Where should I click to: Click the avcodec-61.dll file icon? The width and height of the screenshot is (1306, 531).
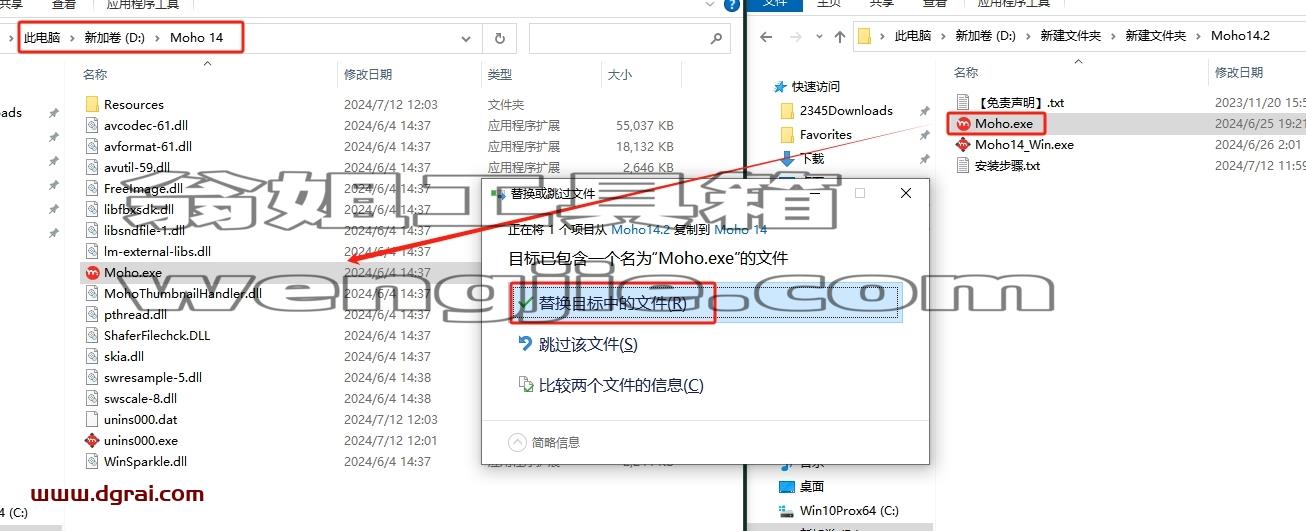click(92, 125)
